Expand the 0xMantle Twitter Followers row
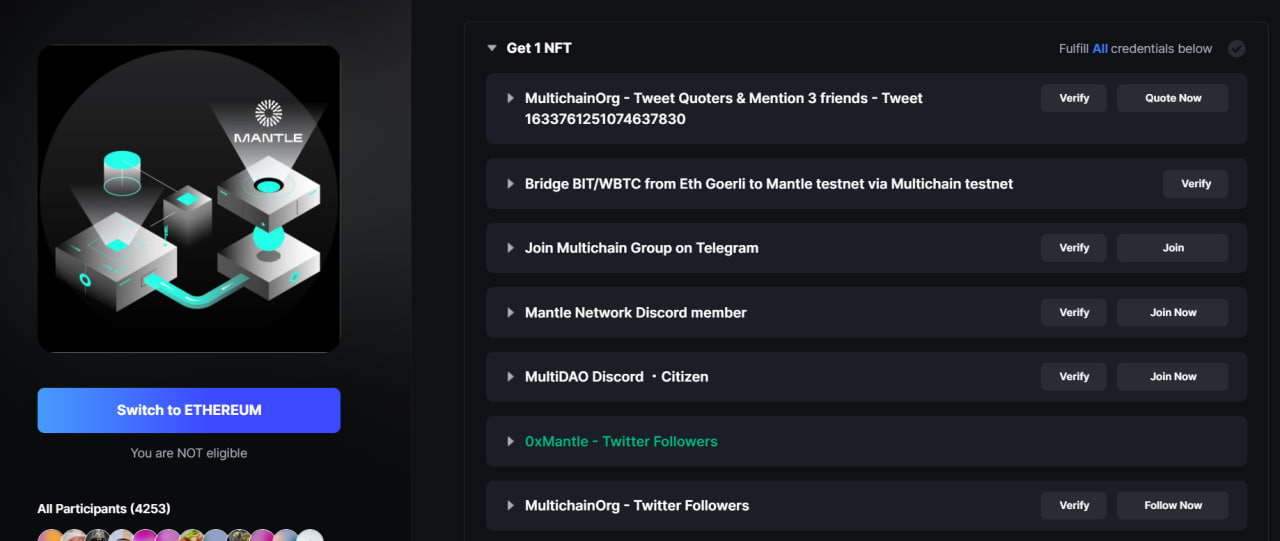1280x541 pixels. [x=510, y=441]
